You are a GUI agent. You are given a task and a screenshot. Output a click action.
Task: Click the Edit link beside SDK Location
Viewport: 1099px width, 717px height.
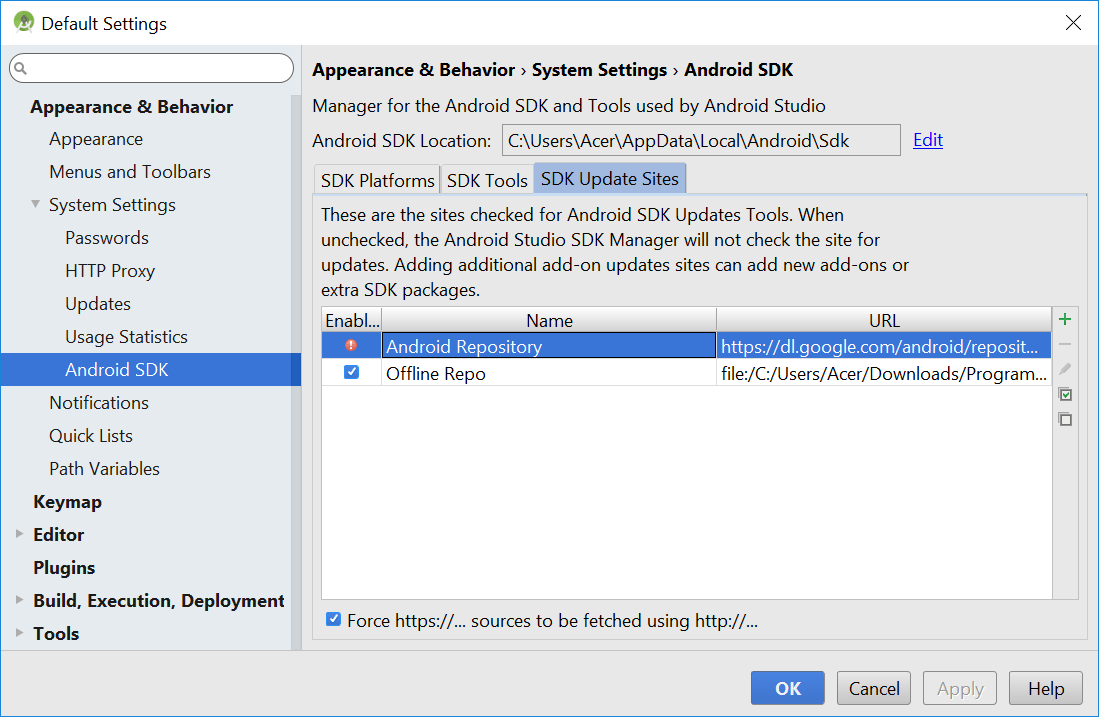point(927,140)
